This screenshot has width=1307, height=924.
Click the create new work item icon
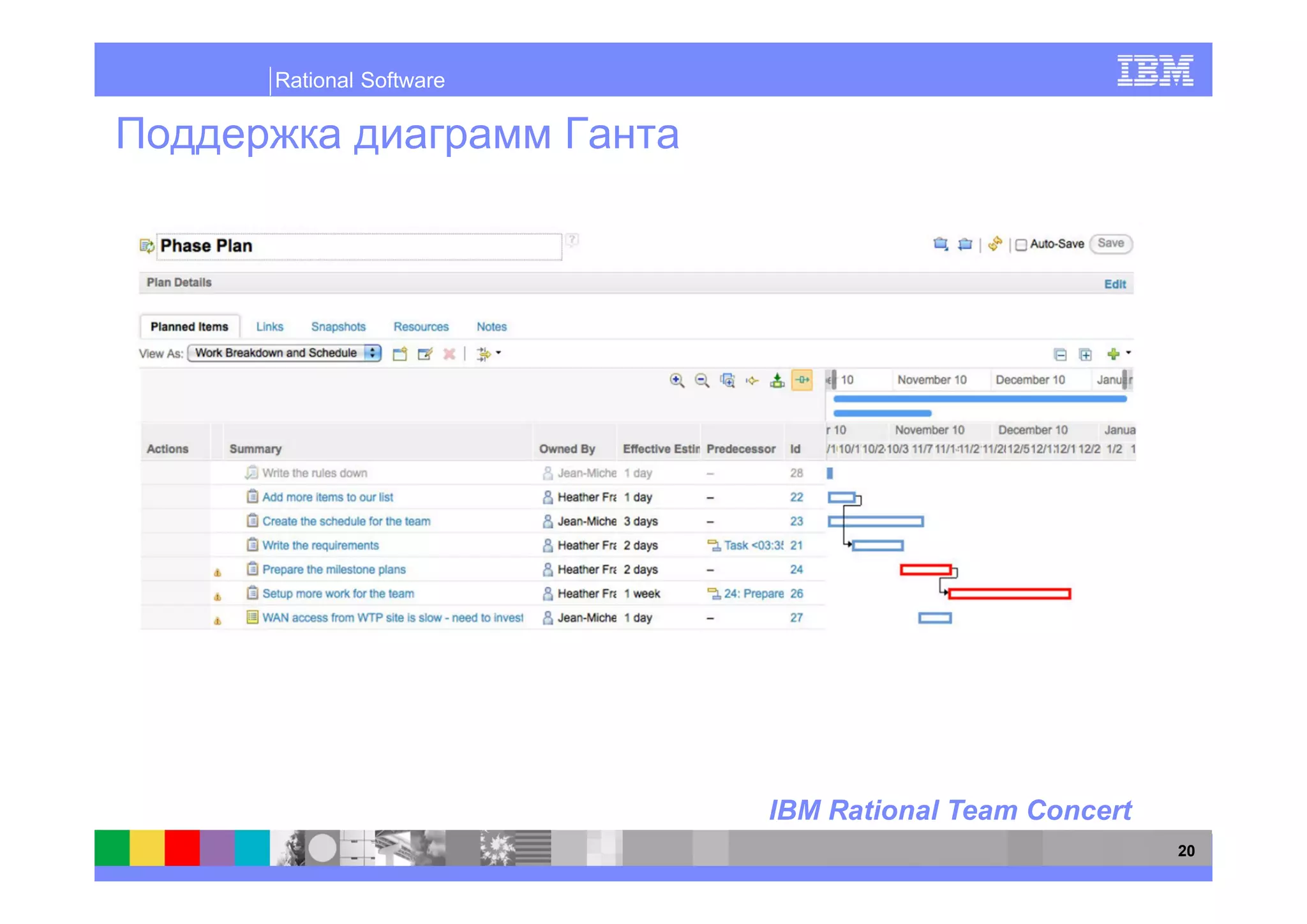click(400, 354)
